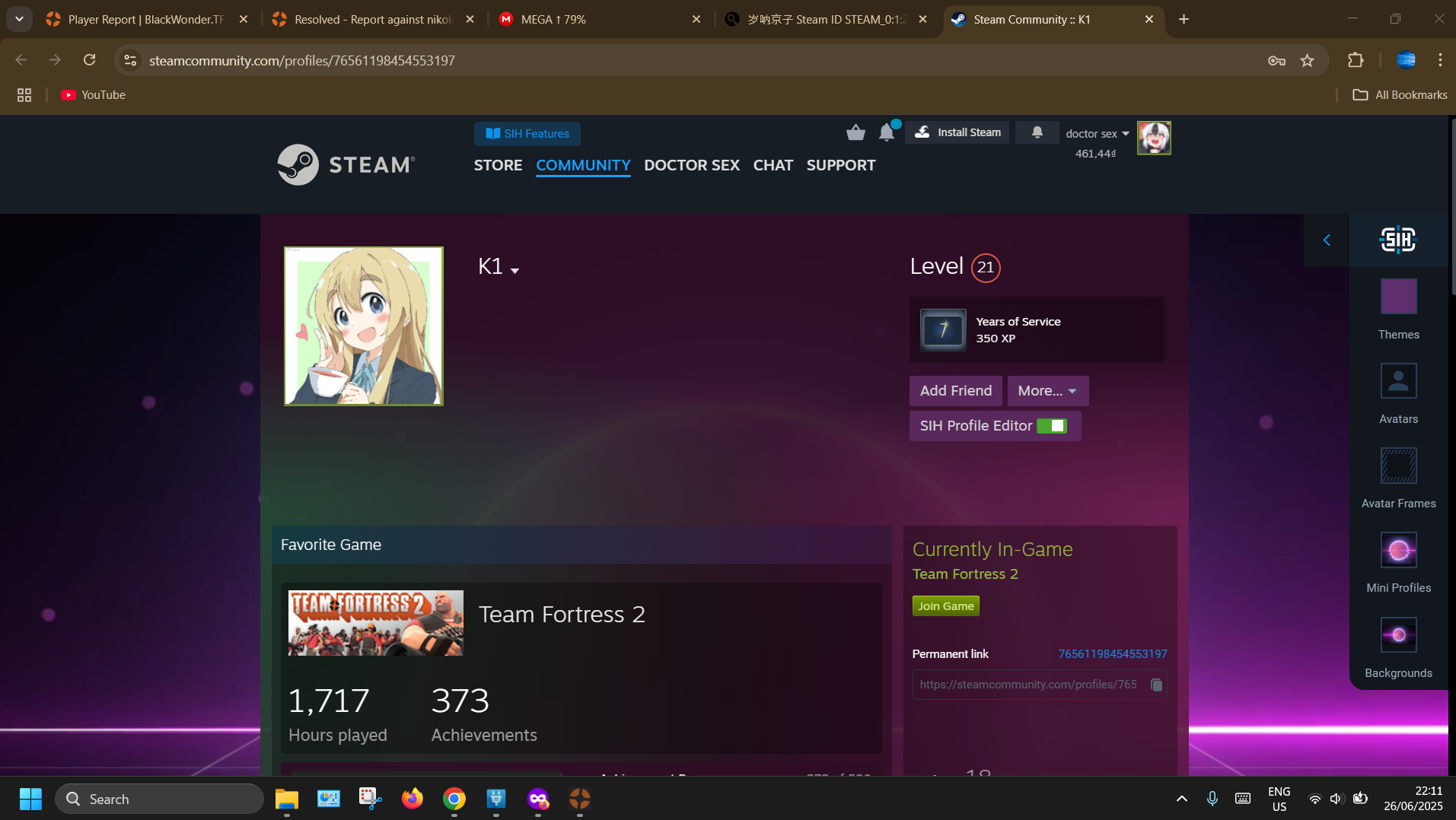
Task: Open File Explorer from taskbar
Action: [x=287, y=799]
